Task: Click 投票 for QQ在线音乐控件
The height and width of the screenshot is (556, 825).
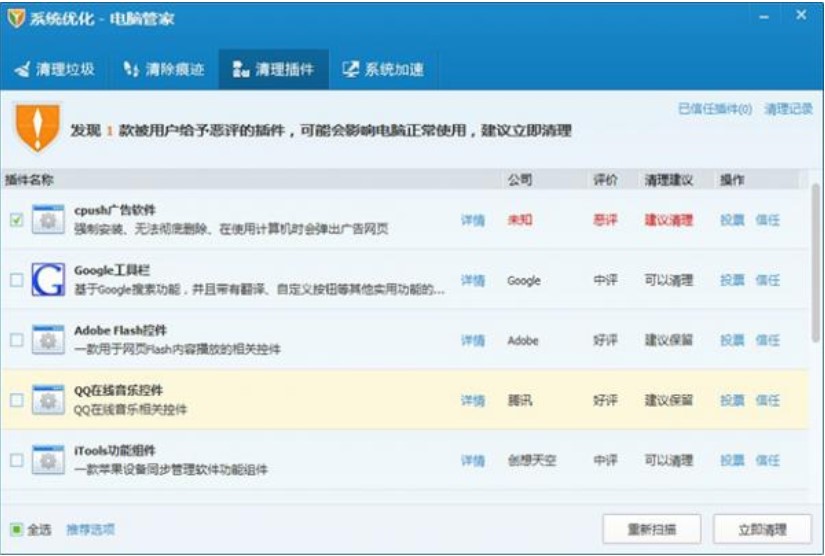Action: point(732,400)
